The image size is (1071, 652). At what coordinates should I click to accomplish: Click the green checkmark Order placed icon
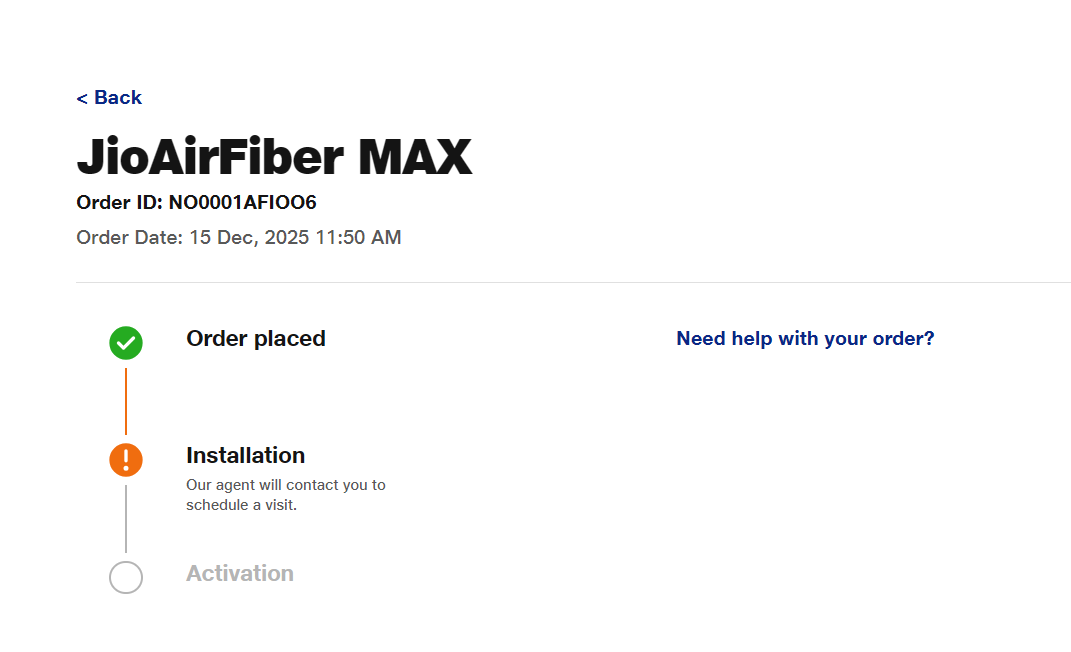tap(126, 343)
